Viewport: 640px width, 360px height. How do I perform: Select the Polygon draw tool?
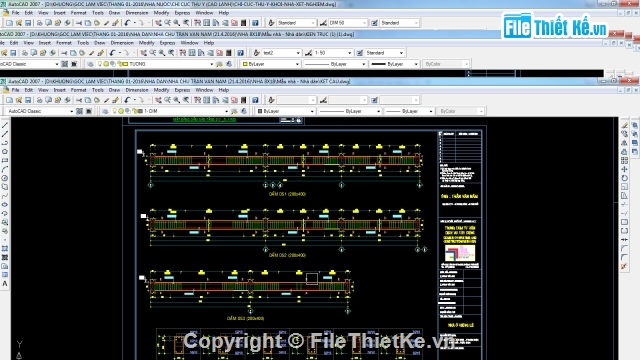5,152
